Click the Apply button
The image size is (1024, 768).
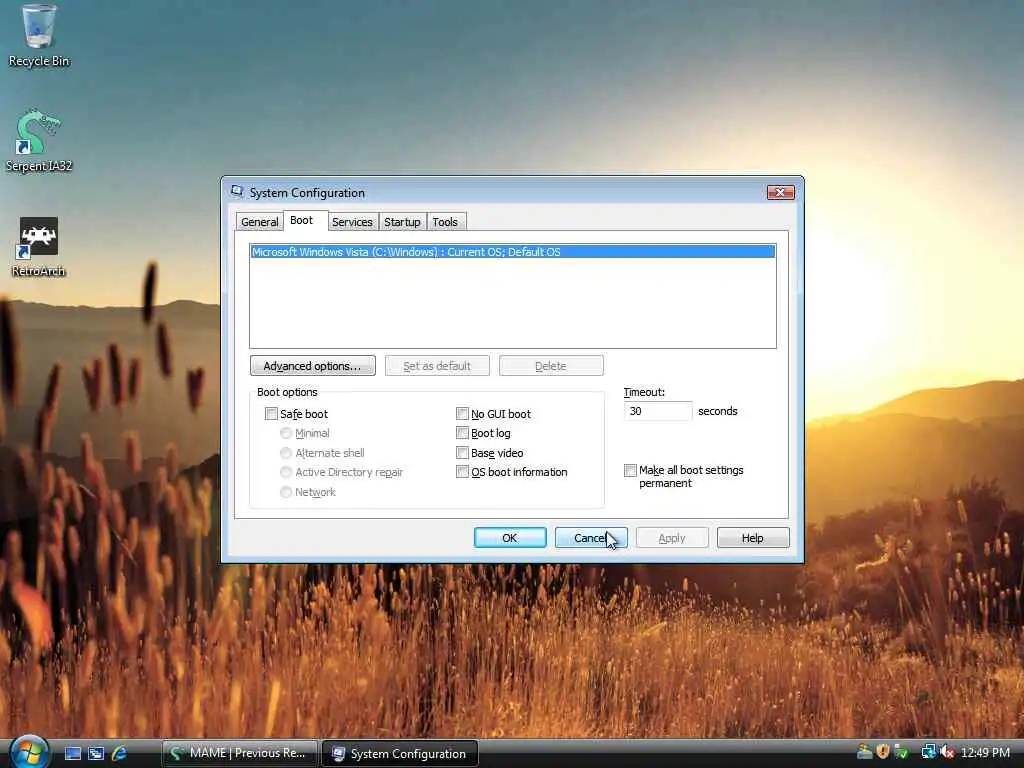coord(672,537)
